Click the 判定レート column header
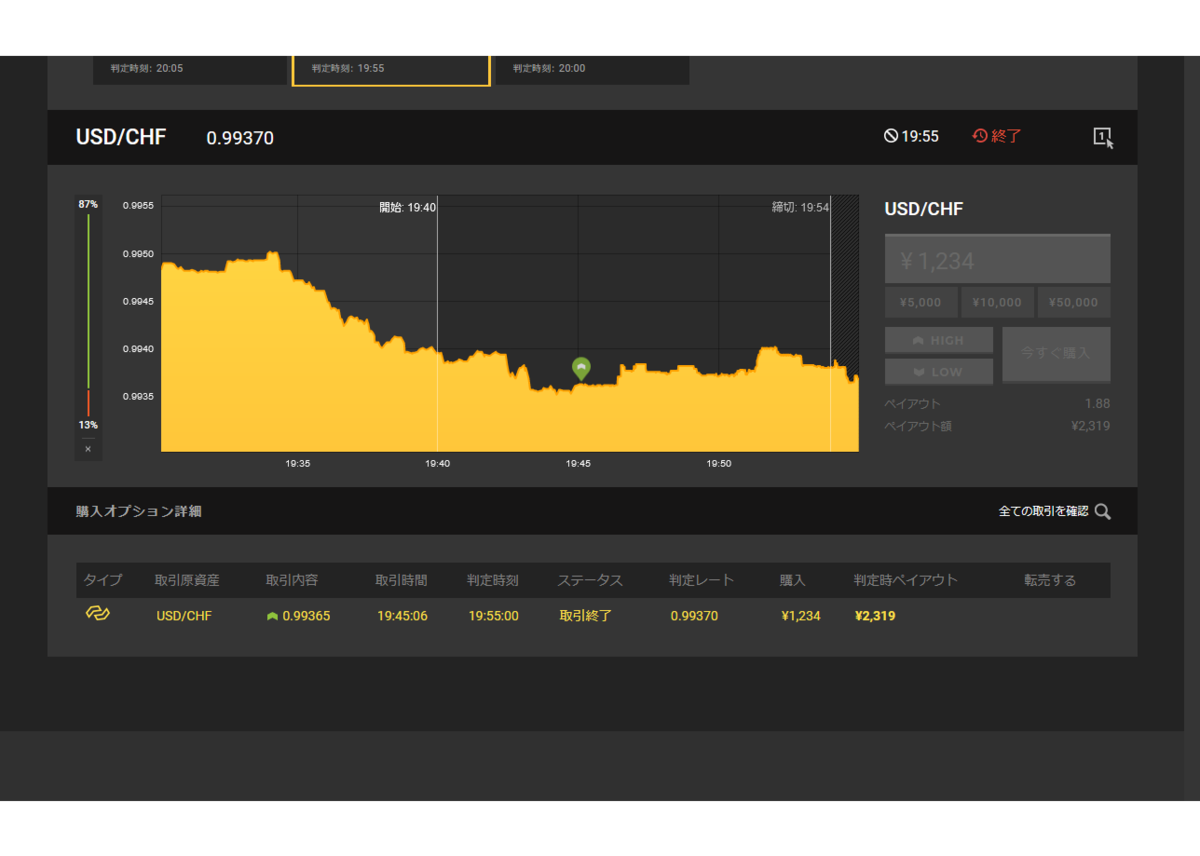 702,580
